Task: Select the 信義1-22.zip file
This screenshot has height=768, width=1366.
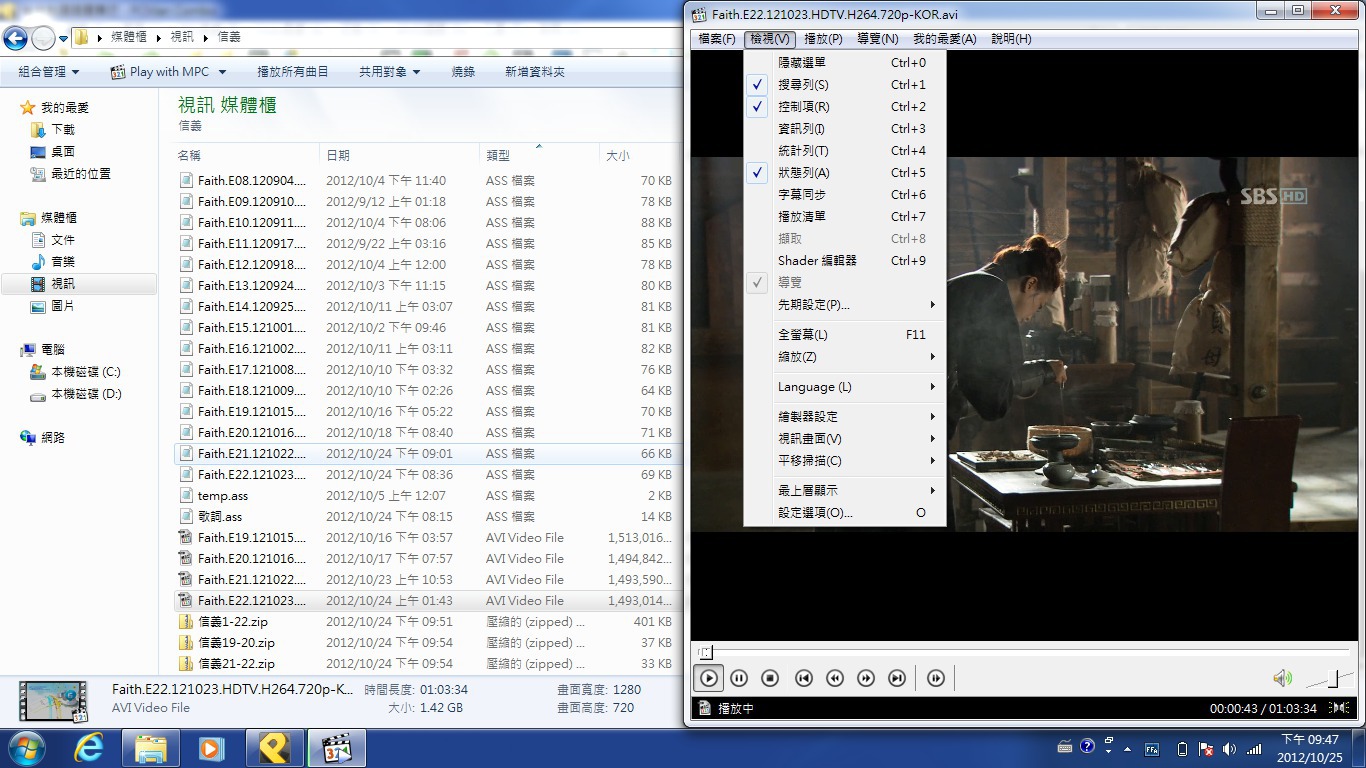Action: point(233,622)
